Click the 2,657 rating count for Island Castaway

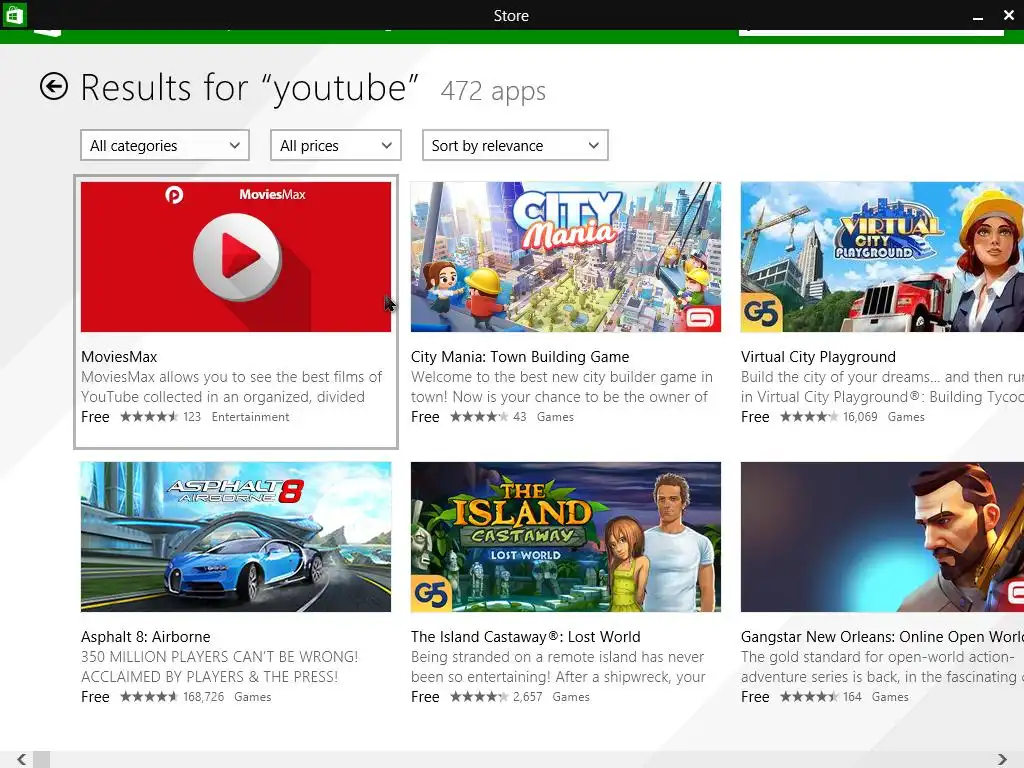[528, 697]
